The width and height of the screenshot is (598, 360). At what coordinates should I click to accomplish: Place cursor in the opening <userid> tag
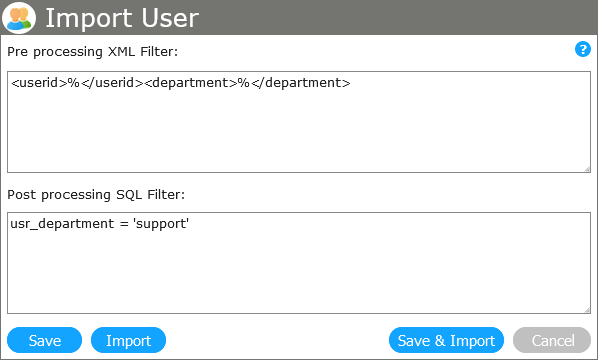[x=39, y=83]
